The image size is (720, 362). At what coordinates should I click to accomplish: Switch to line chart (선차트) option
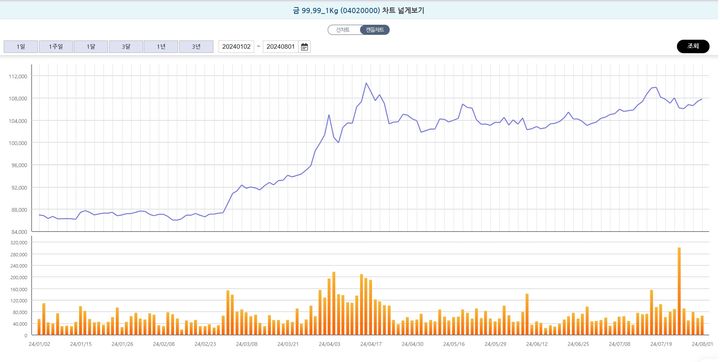coord(343,30)
